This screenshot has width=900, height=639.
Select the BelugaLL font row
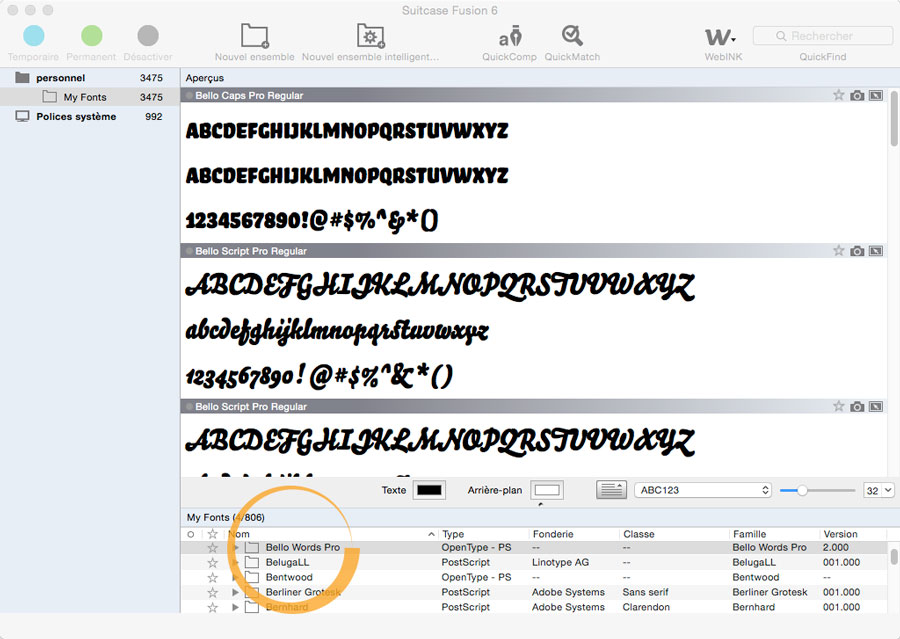(534, 563)
